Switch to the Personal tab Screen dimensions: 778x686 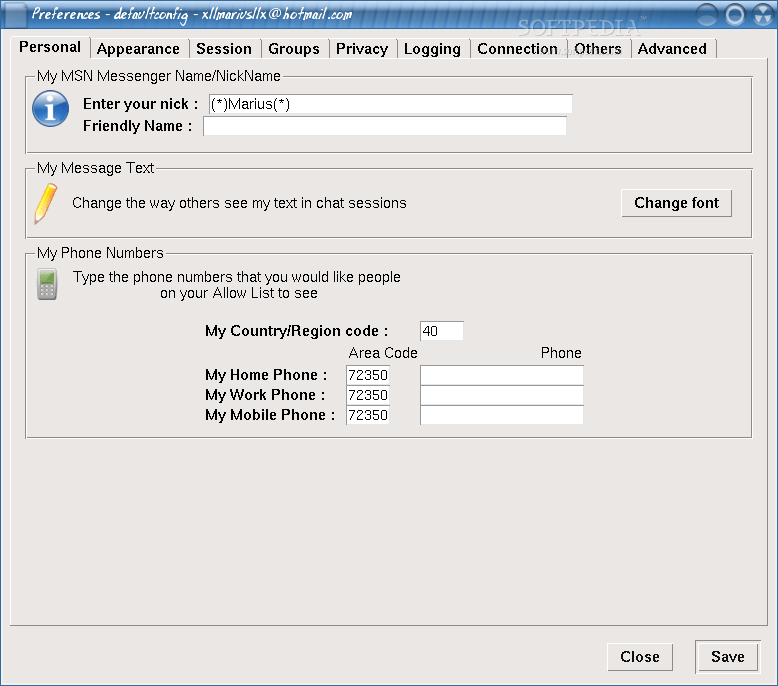(x=50, y=47)
